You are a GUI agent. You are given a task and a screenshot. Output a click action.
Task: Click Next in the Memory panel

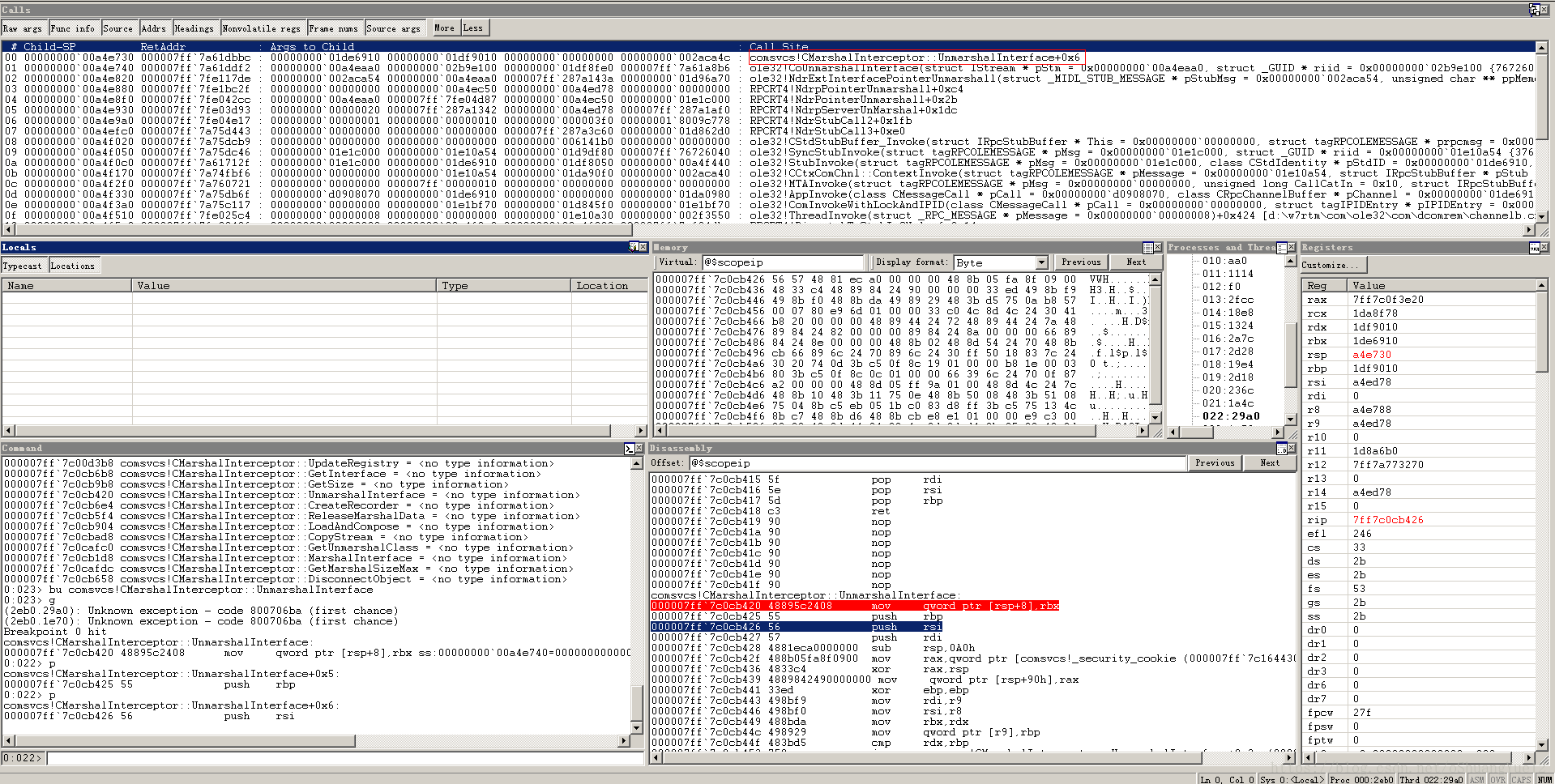point(1137,262)
